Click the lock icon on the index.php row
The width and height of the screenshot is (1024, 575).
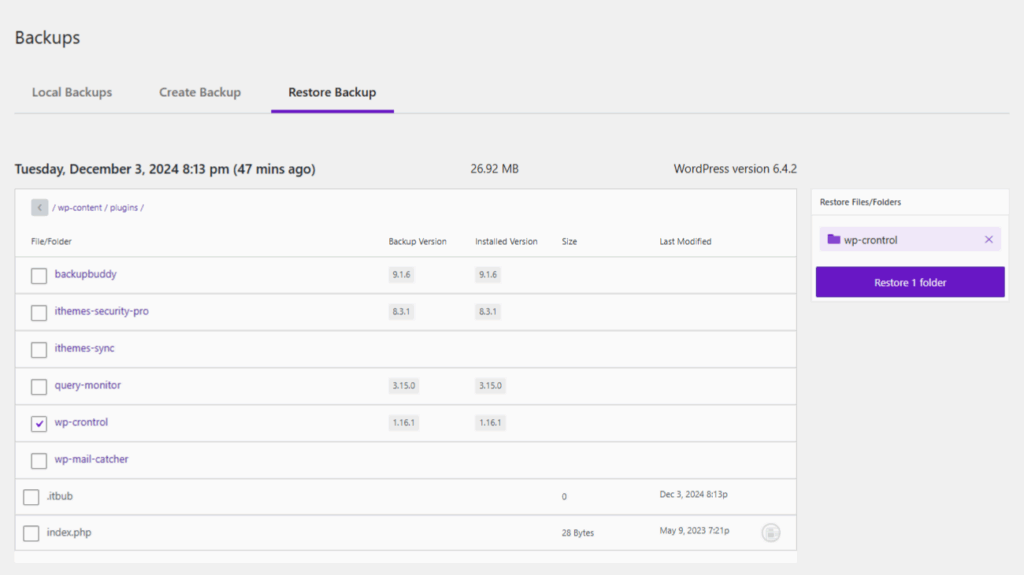(x=770, y=533)
